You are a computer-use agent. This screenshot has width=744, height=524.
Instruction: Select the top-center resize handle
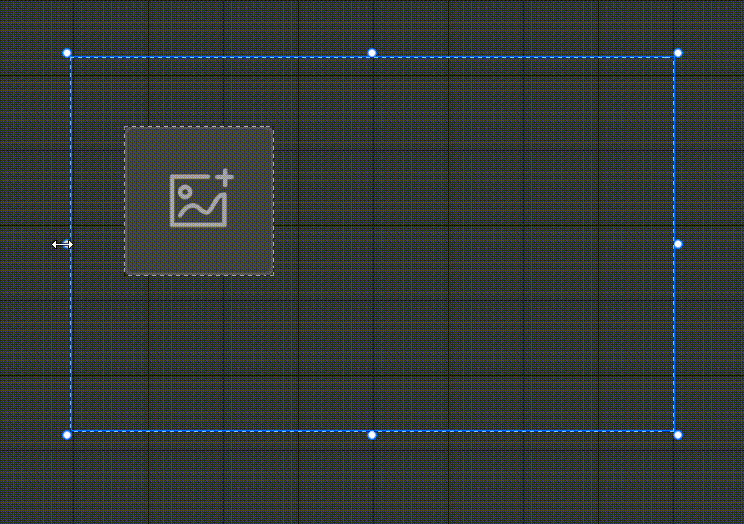coord(372,53)
